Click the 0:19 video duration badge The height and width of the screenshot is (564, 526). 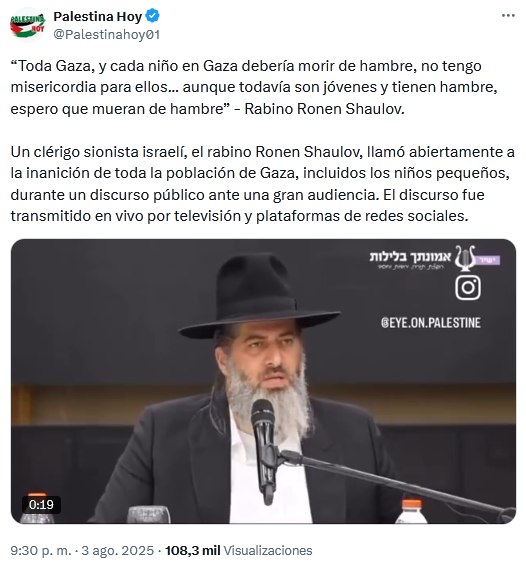[x=41, y=505]
